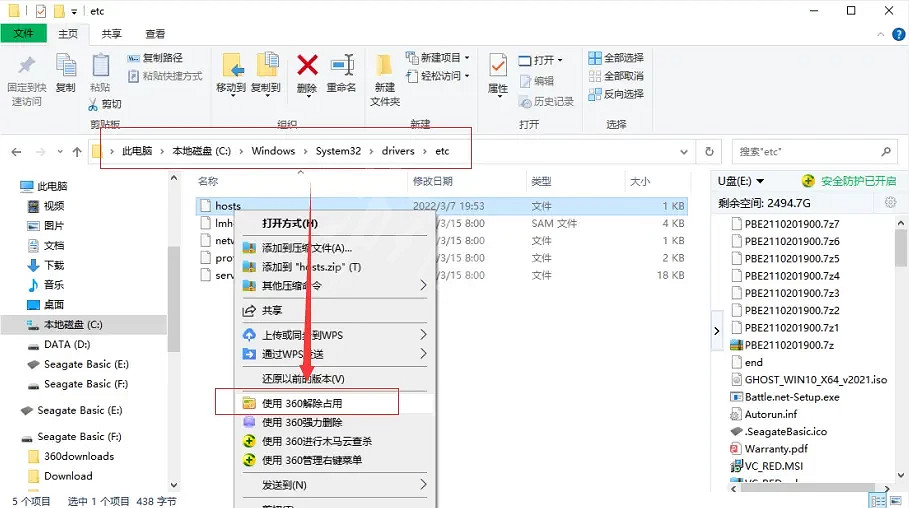Open the ribbon Open dropdown
Viewport: 909px width, 508px height.
coord(540,60)
